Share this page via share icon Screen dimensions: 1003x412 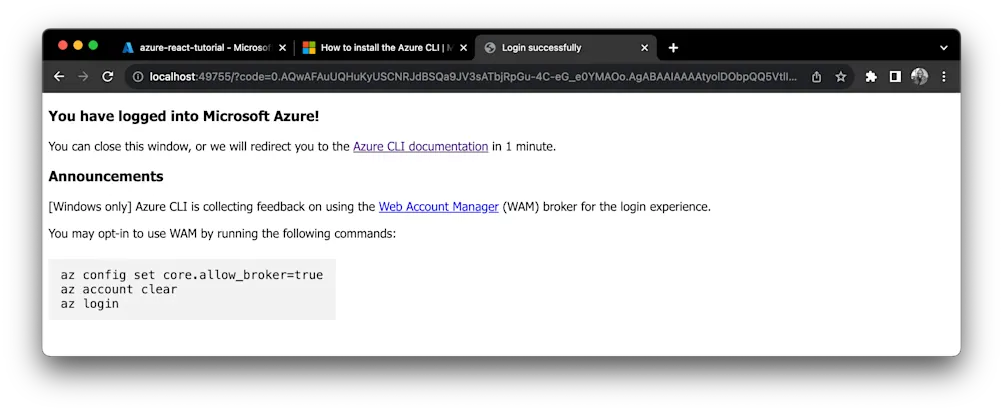pyautogui.click(x=816, y=77)
